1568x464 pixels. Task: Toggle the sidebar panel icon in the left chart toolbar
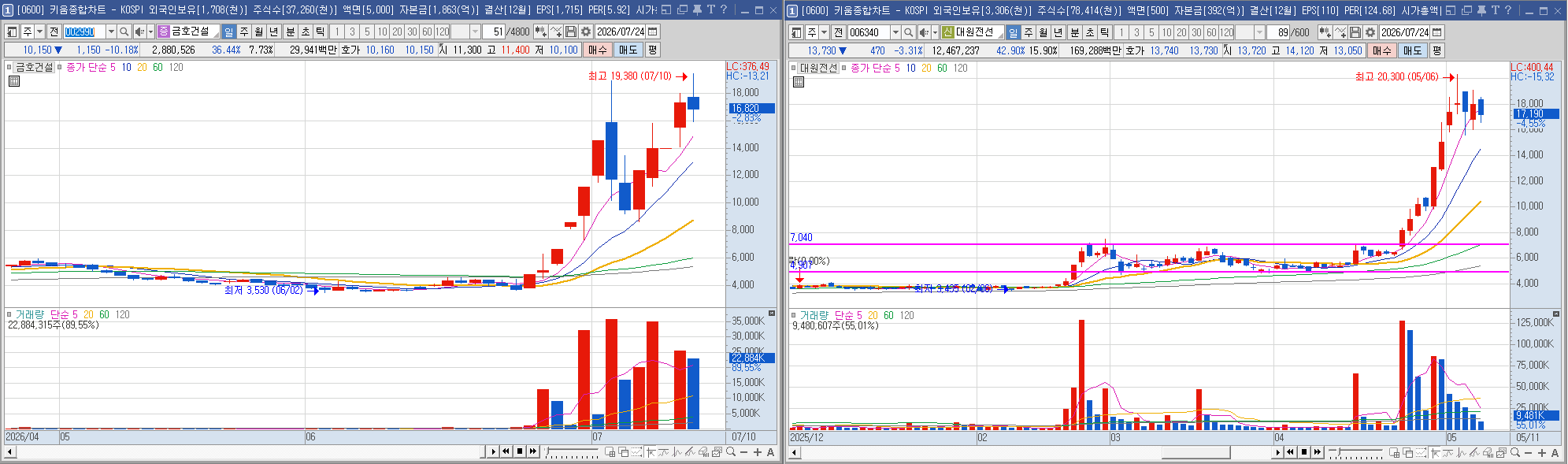click(x=12, y=32)
